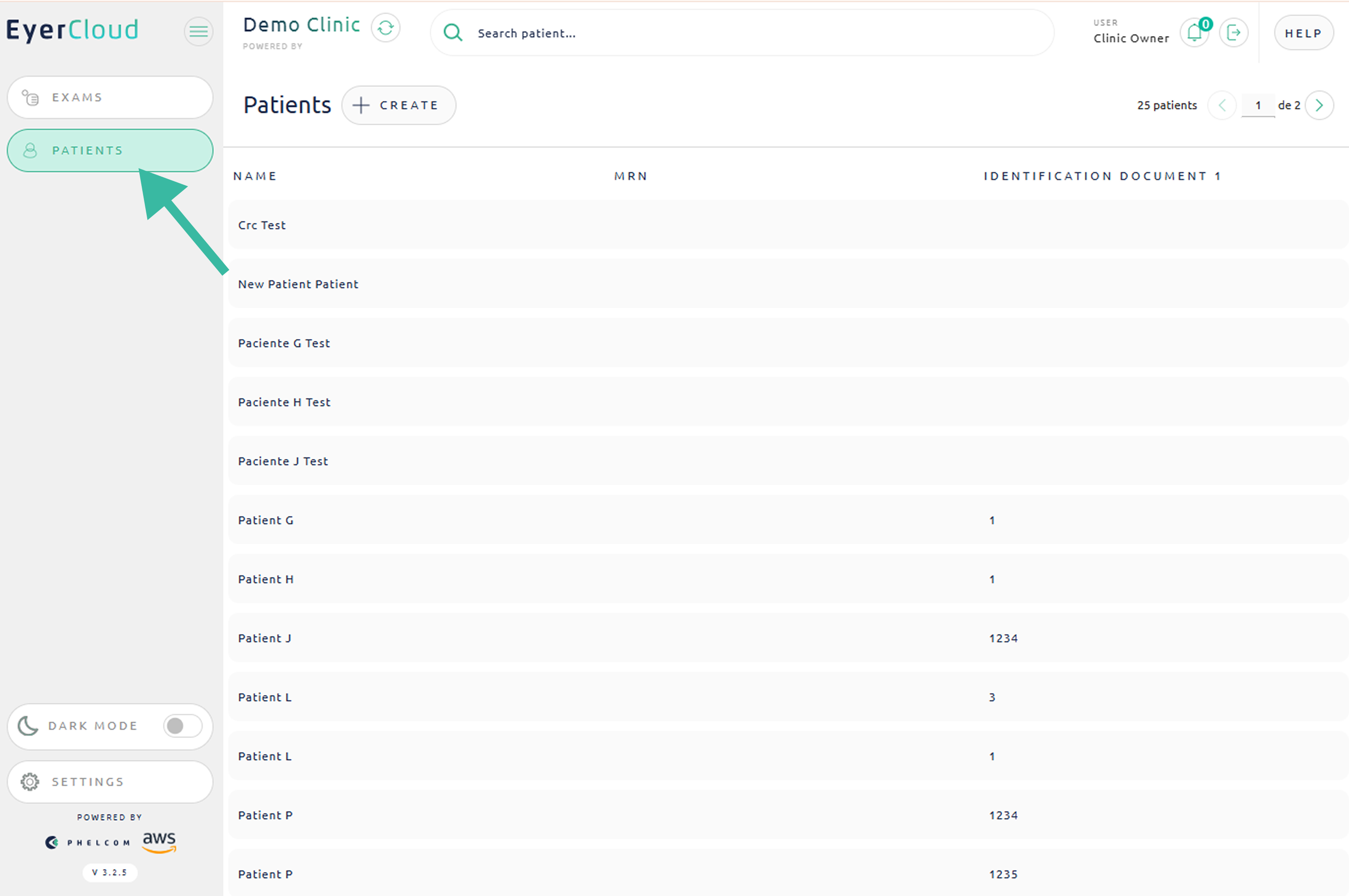The height and width of the screenshot is (896, 1349).
Task: Click the logout icon
Action: (x=1233, y=32)
